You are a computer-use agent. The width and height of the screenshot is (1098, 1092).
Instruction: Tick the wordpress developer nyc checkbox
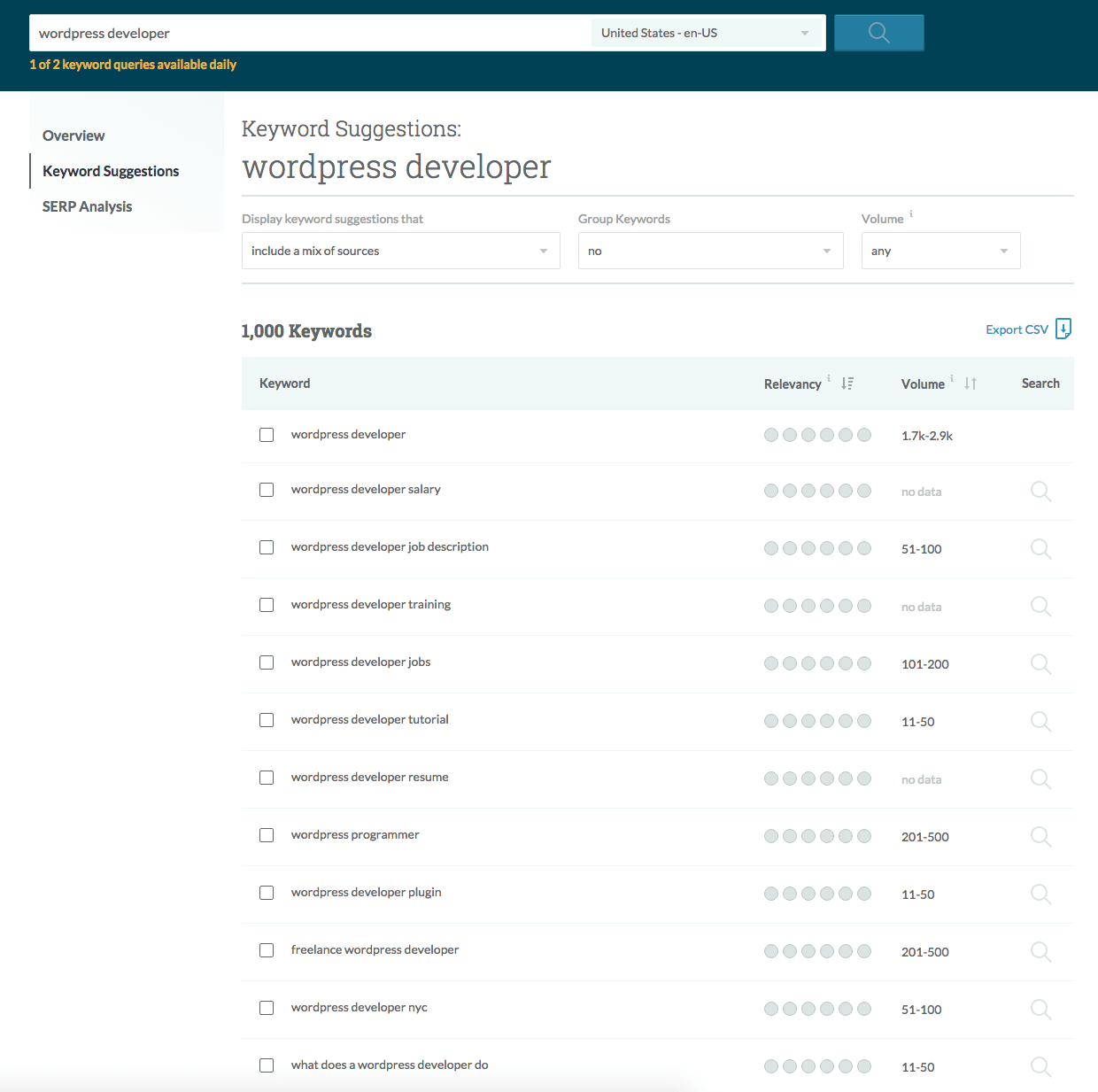coord(267,1008)
